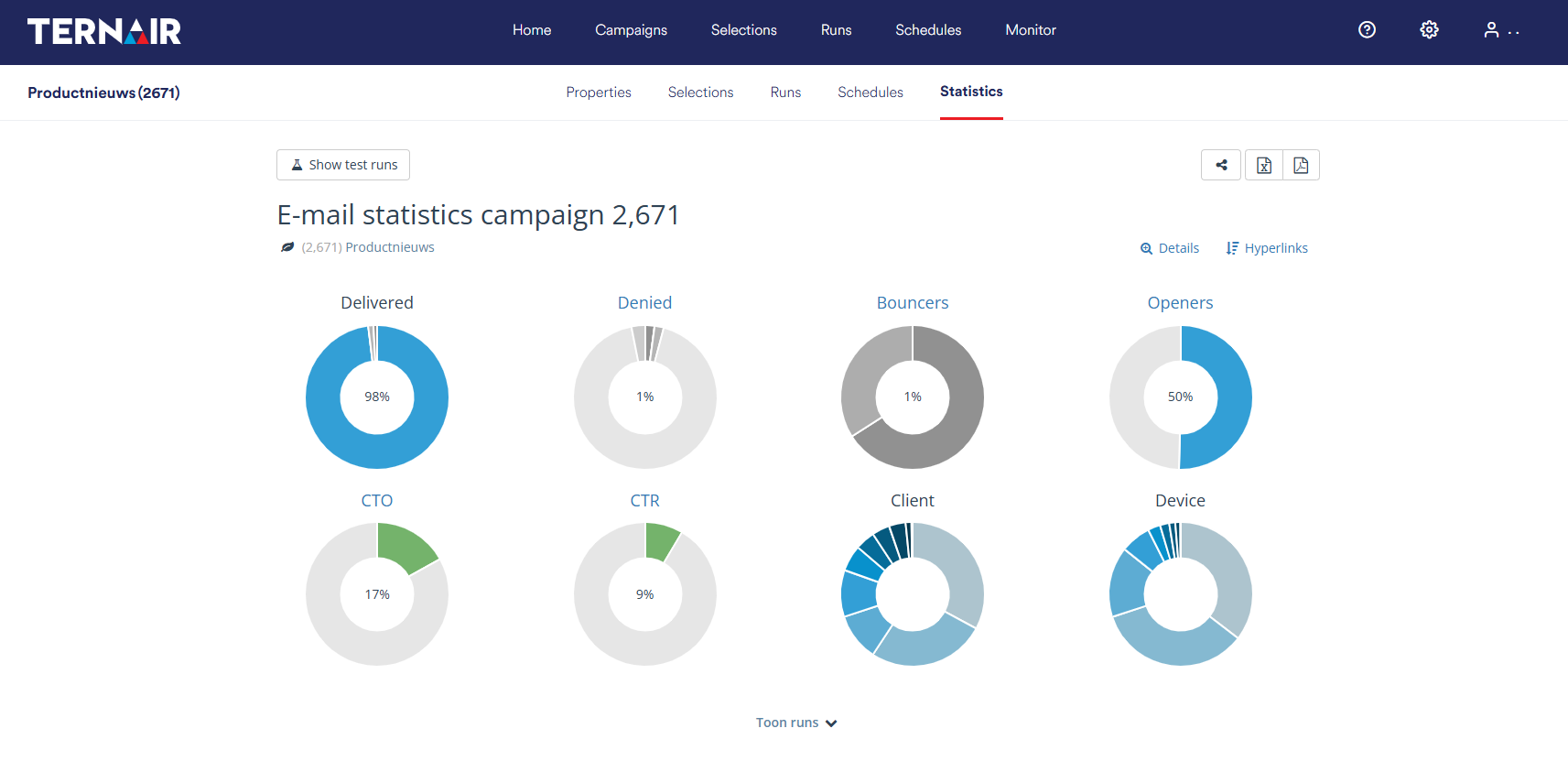Open the Bouncers statistics heading link
The width and height of the screenshot is (1568, 761).
[913, 303]
